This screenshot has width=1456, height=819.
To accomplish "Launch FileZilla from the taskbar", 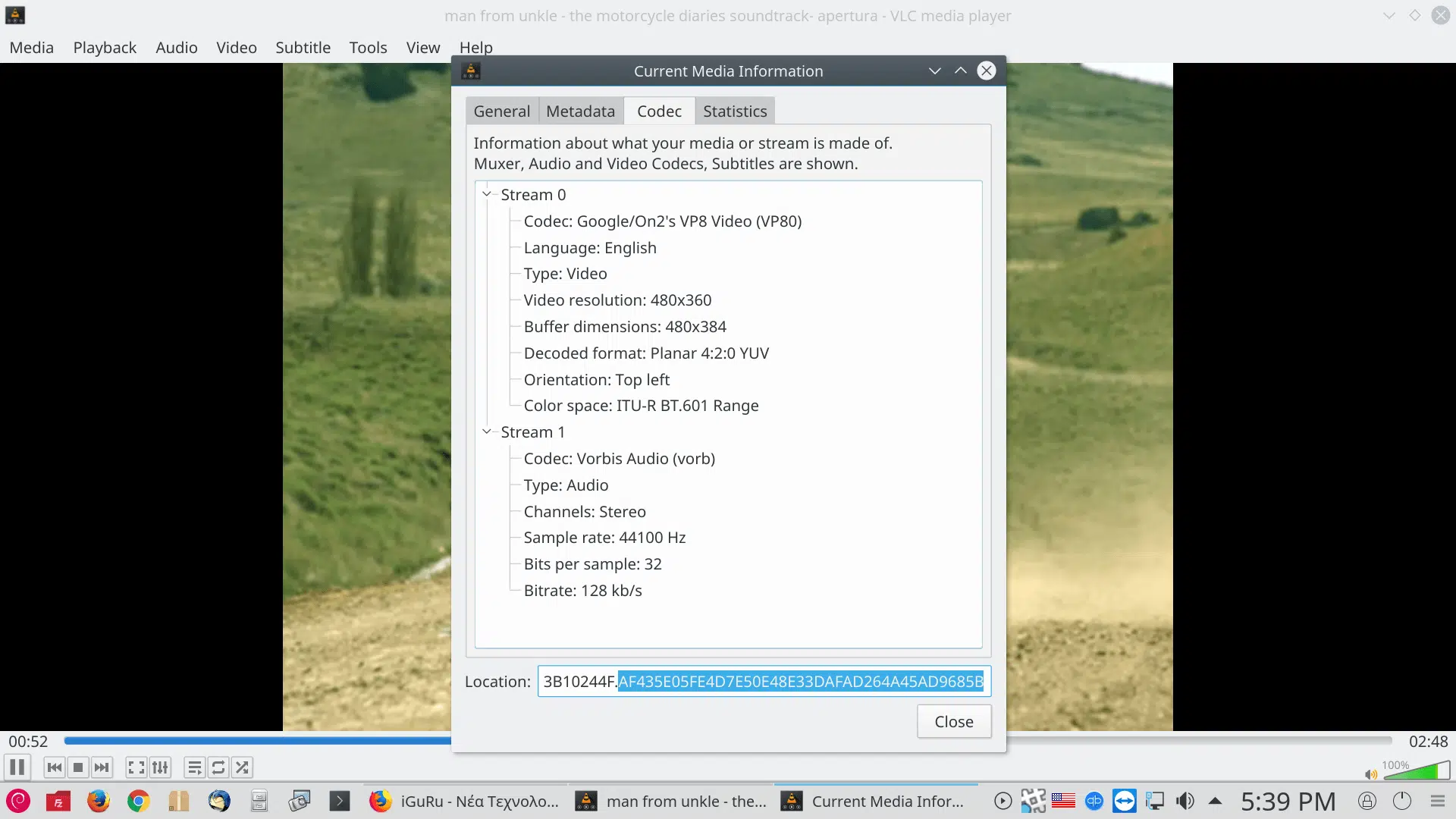I will [x=58, y=801].
